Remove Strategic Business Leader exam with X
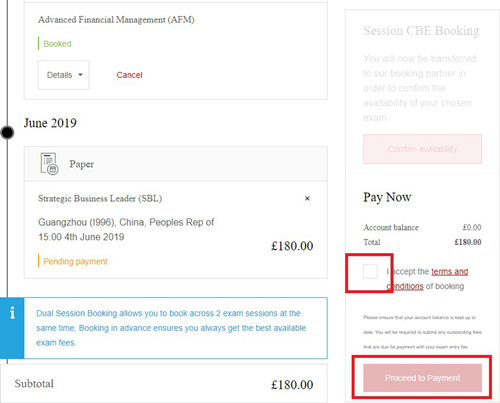500x403 pixels. [307, 198]
